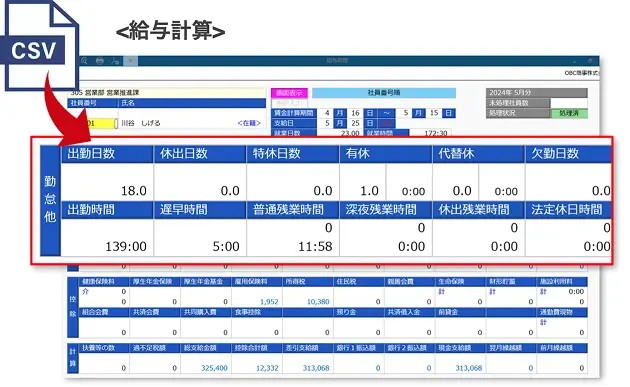
Task: Click the 出勤日数 value 18.0 cell
Action: (107, 182)
